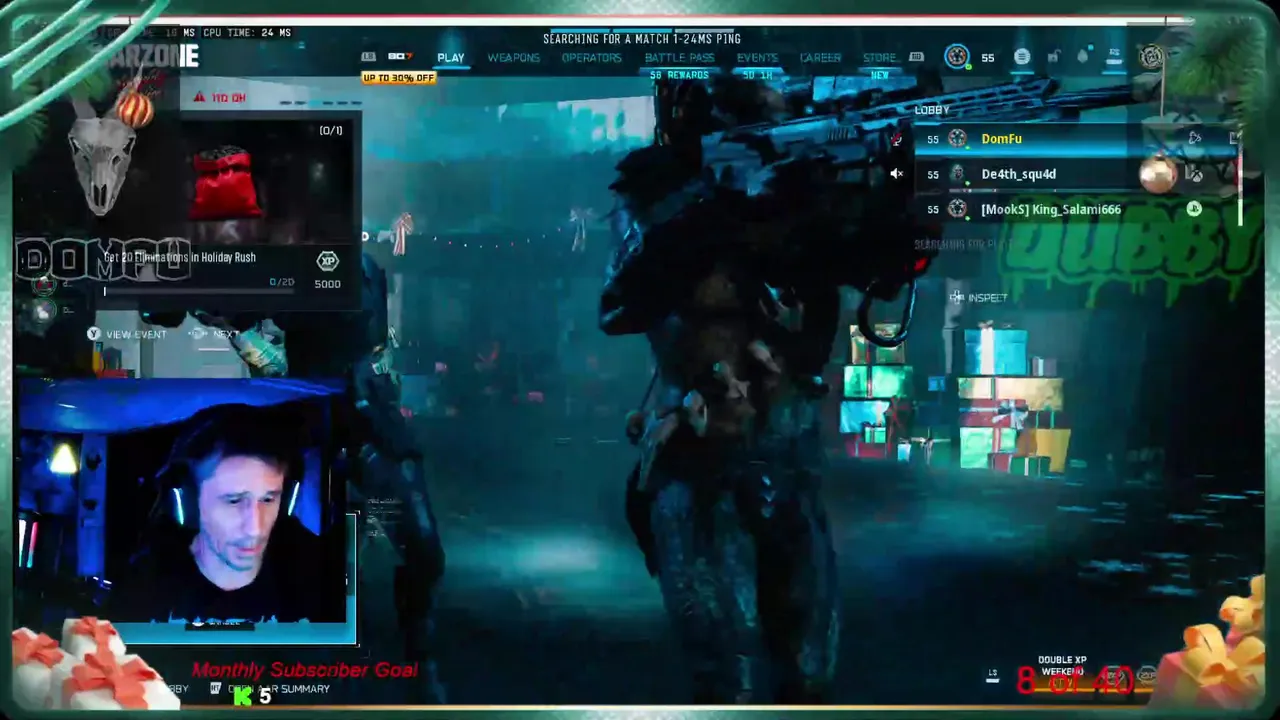Click the 0/20 eliminations progress bar
Viewport: 1280px width, 720px height.
coord(199,292)
